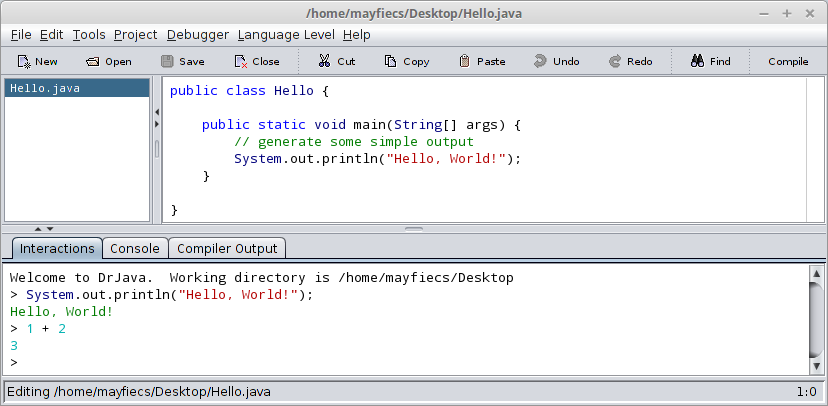Viewport: 828px width, 406px height.
Task: Click System.out.println command in interactions history
Action: (x=170, y=295)
